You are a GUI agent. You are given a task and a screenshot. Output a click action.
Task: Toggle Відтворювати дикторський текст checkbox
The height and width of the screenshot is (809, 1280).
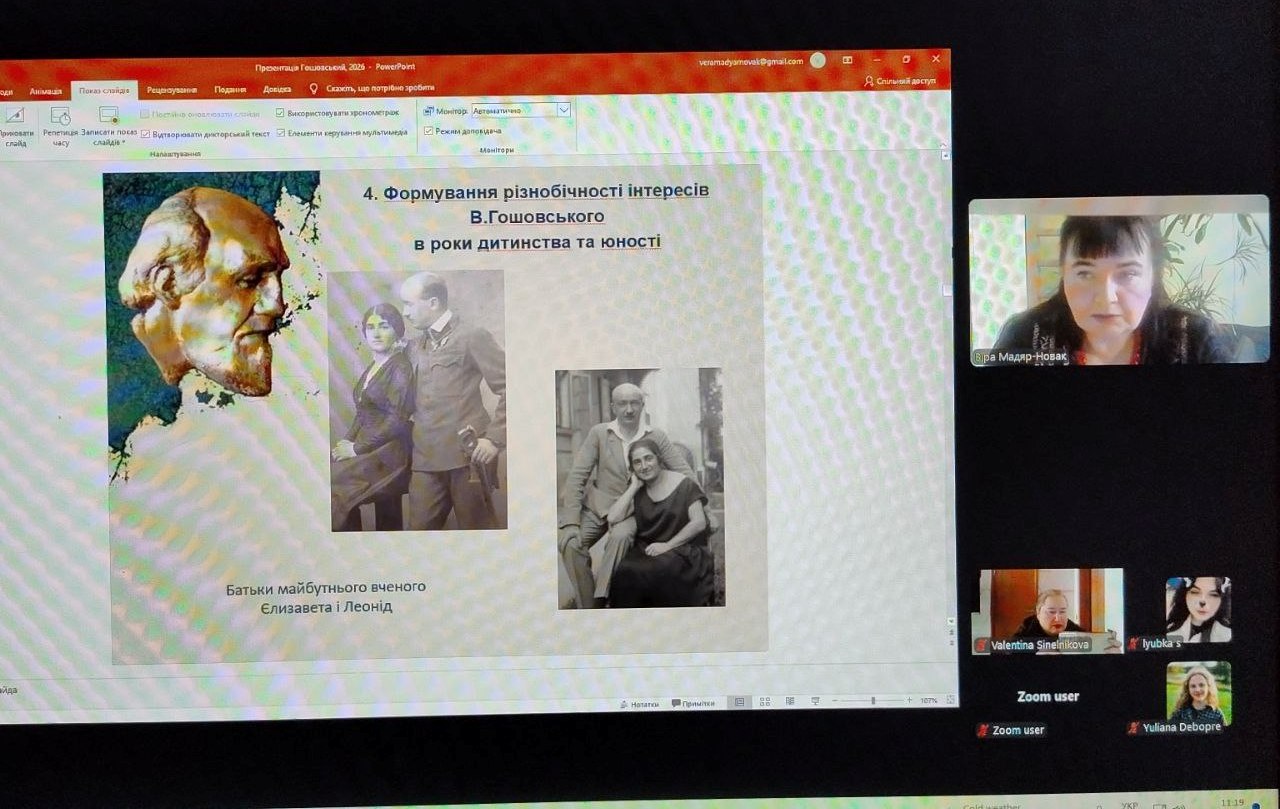146,133
